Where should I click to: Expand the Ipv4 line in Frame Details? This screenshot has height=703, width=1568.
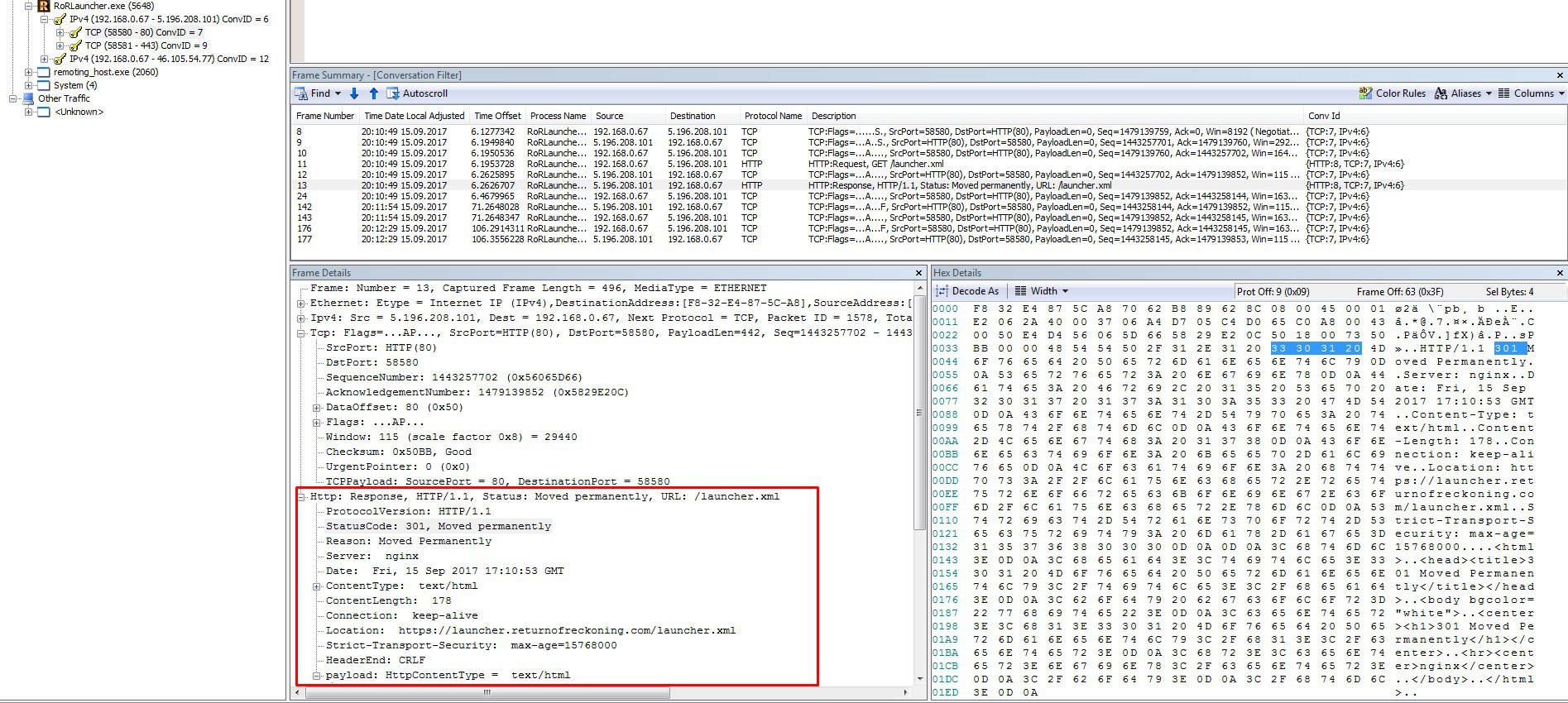point(301,318)
